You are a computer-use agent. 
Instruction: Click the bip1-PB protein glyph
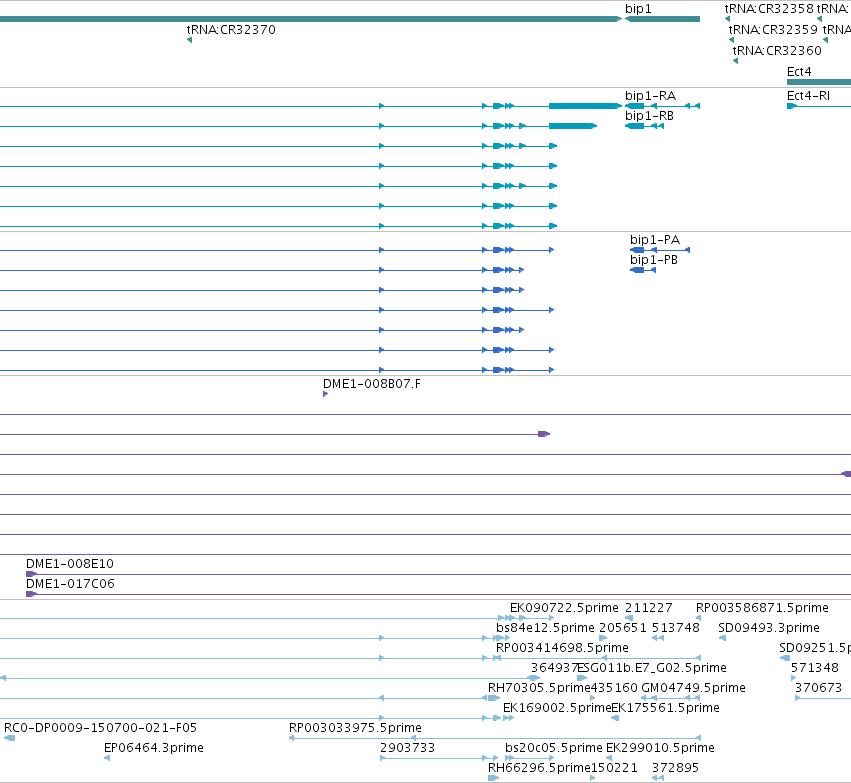(x=643, y=270)
